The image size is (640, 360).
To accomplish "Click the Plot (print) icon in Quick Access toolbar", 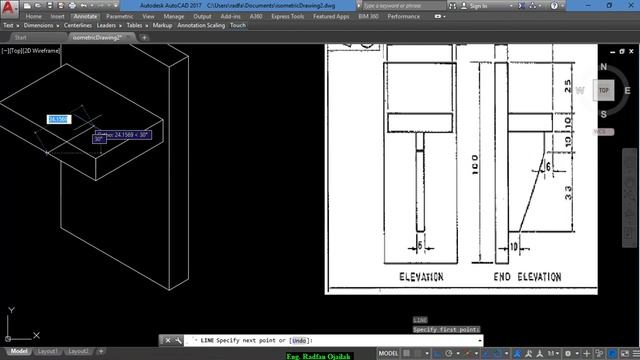I will (x=72, y=6).
